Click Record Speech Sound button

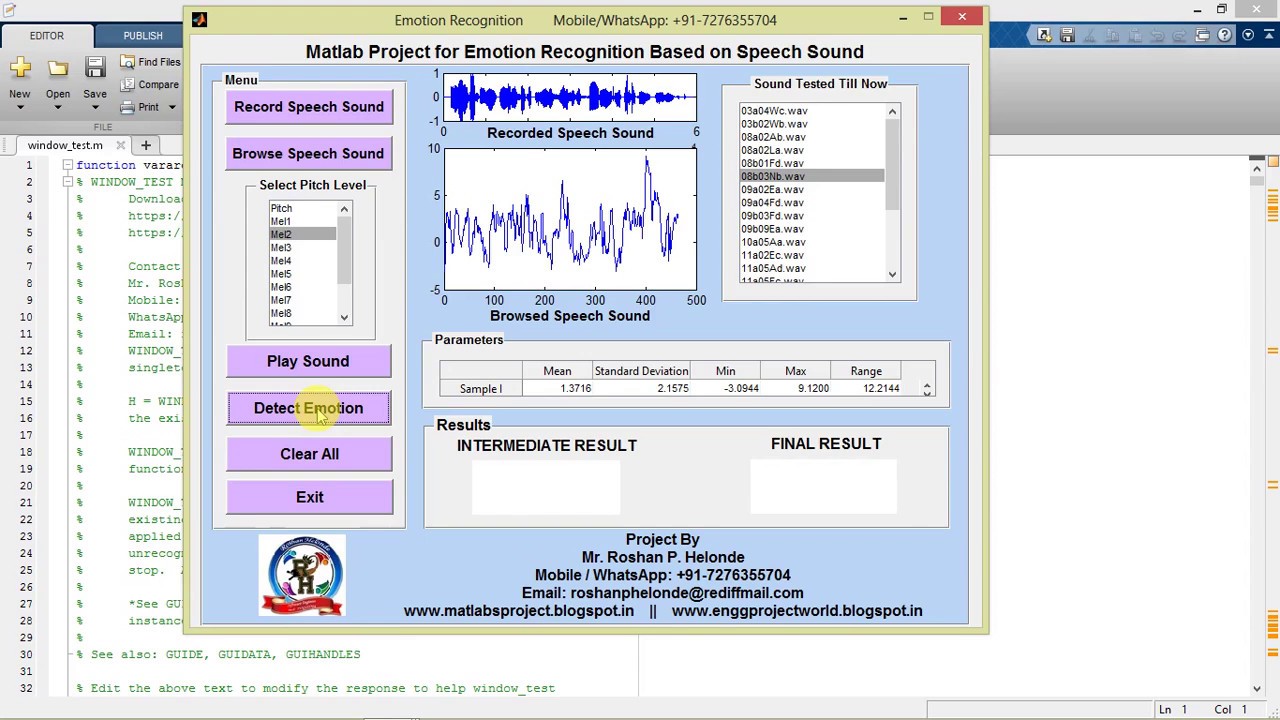309,107
